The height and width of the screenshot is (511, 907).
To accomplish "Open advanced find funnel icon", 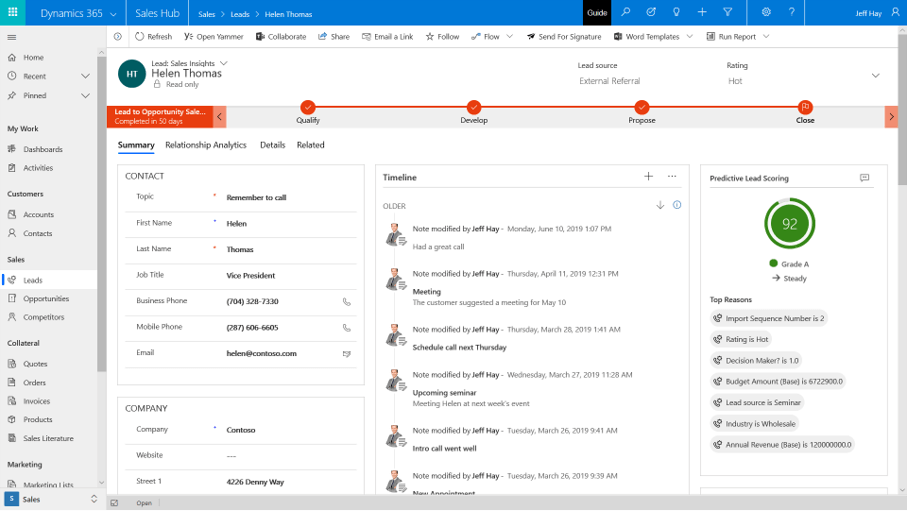I will pyautogui.click(x=728, y=12).
